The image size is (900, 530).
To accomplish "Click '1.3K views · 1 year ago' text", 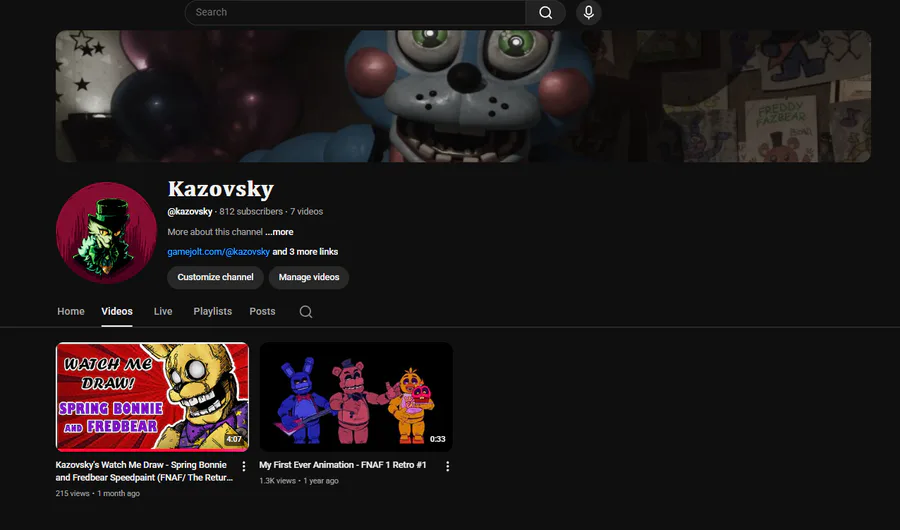I will (x=298, y=481).
